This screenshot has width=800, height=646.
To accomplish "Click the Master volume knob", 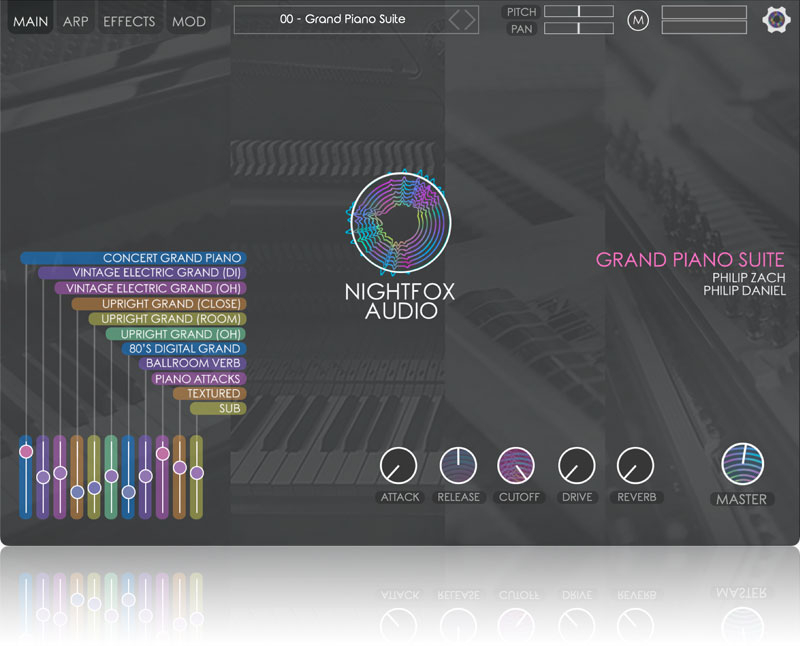I will point(742,464).
